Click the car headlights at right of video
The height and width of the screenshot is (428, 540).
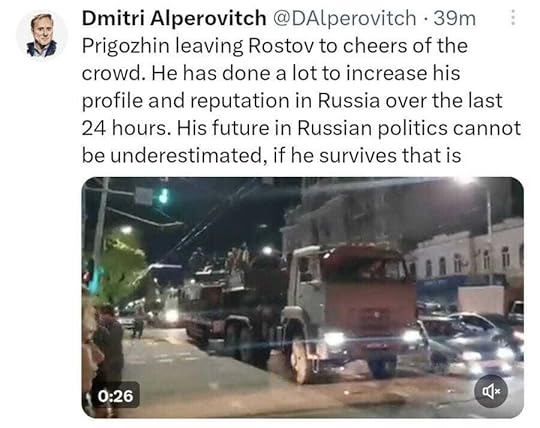tap(505, 353)
